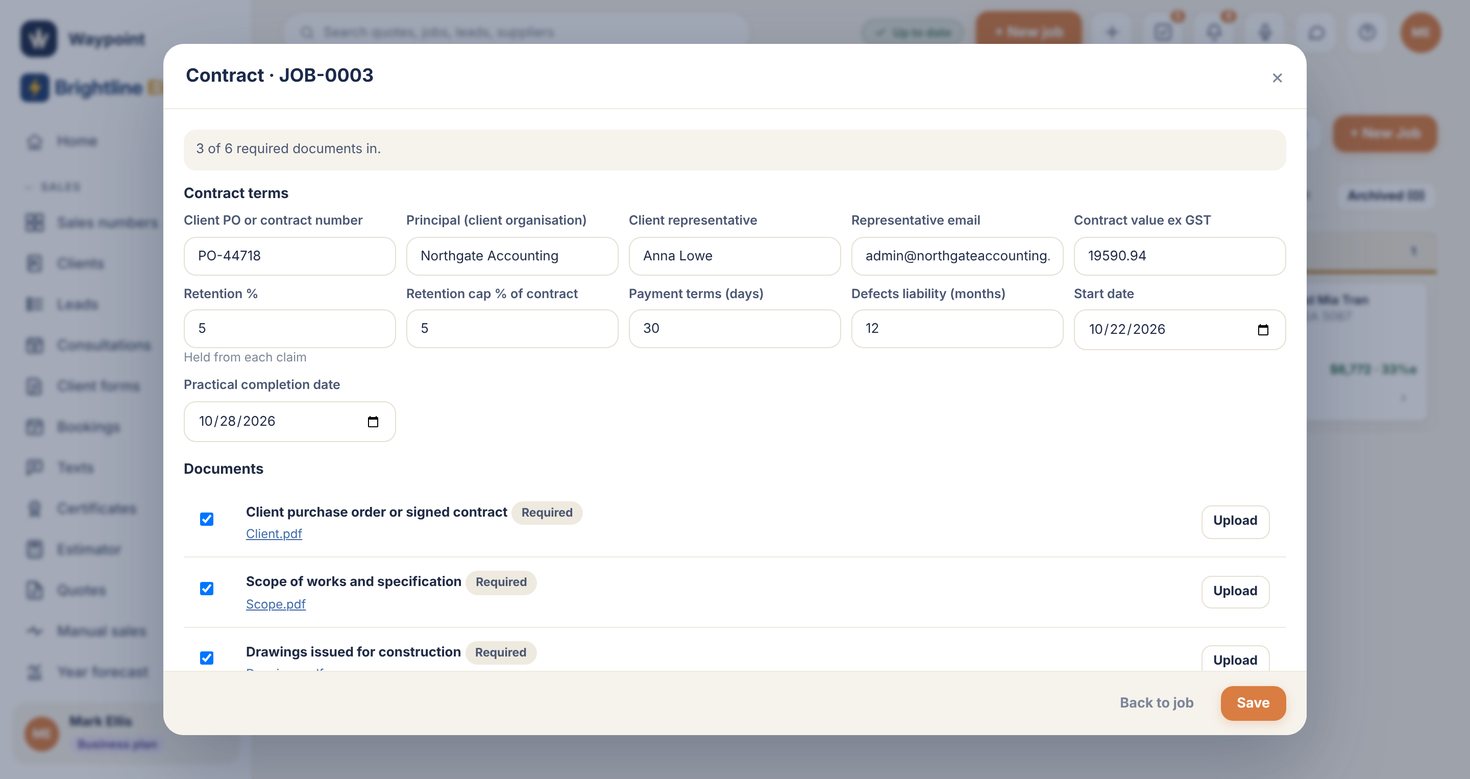Click the Manual sales sidebar icon
Screen dimensions: 1470x779
pos(35,631)
